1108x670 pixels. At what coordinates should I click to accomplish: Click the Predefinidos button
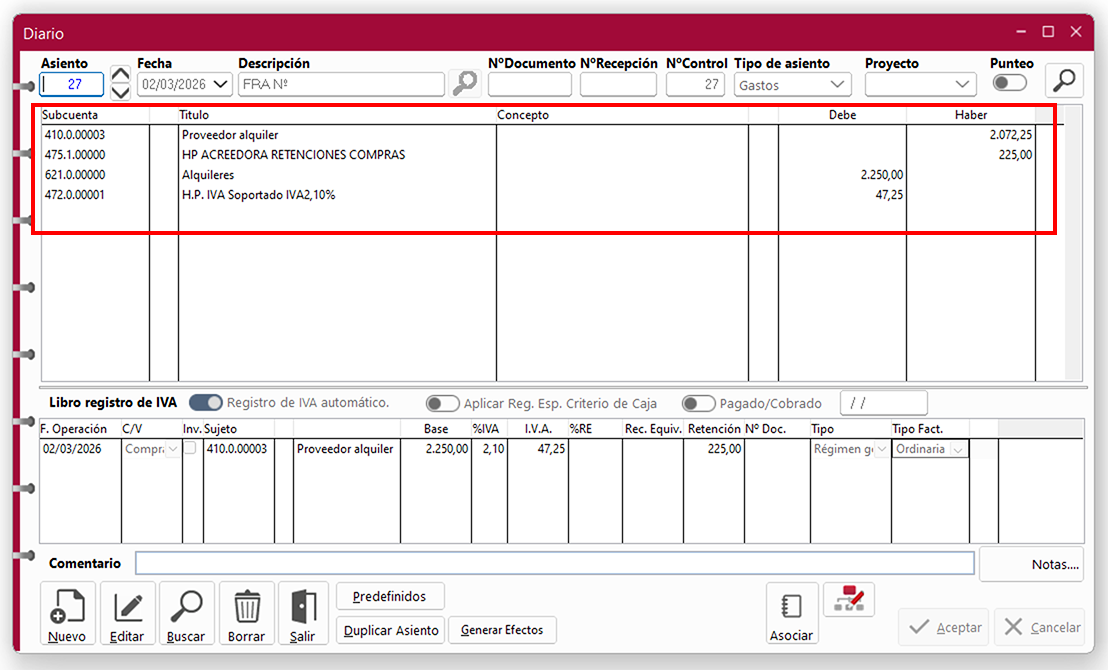(x=390, y=597)
